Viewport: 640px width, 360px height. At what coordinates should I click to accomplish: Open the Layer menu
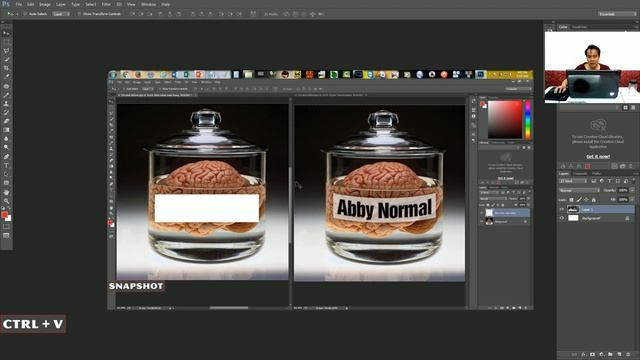pyautogui.click(x=61, y=4)
